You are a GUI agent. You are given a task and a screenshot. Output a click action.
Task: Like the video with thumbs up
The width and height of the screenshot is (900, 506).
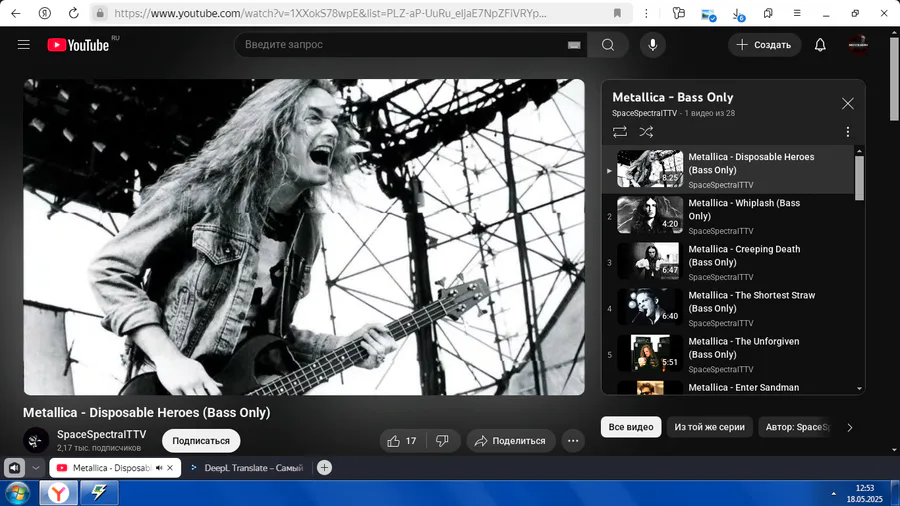point(402,441)
